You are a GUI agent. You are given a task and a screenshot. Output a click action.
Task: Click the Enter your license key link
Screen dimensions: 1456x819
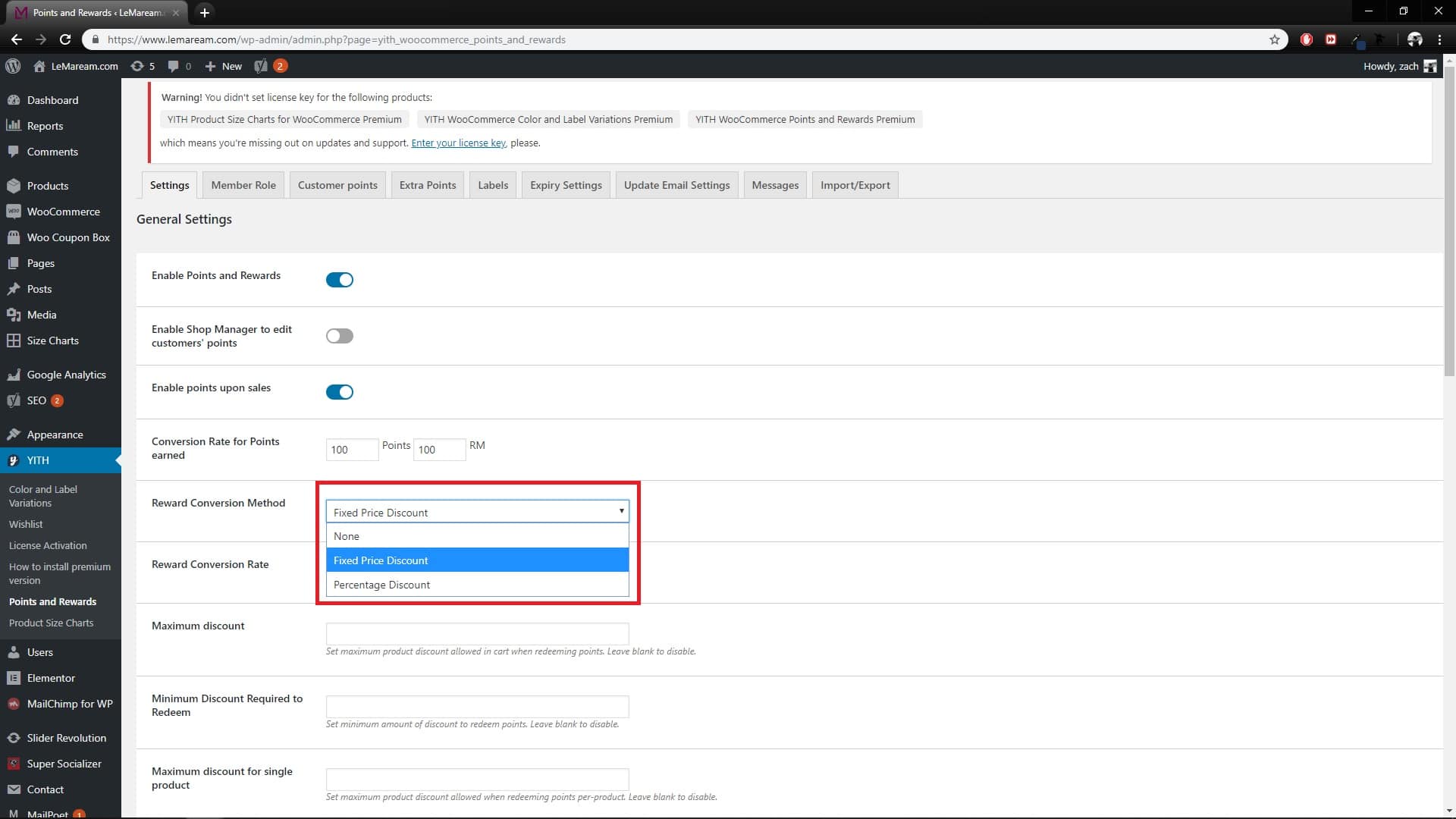tap(458, 143)
